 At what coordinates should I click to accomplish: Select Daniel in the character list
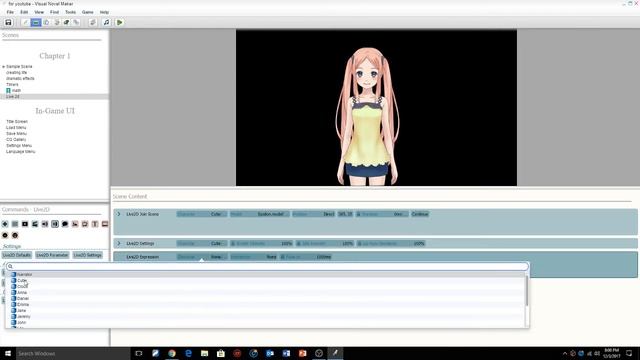(x=266, y=298)
